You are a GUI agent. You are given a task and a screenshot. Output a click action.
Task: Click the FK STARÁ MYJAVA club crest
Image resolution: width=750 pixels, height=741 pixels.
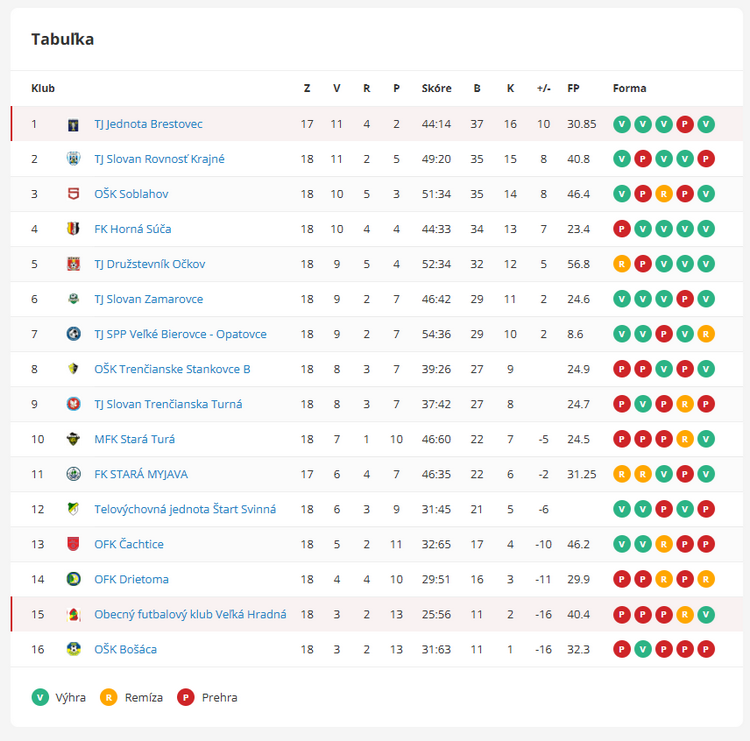point(73,474)
